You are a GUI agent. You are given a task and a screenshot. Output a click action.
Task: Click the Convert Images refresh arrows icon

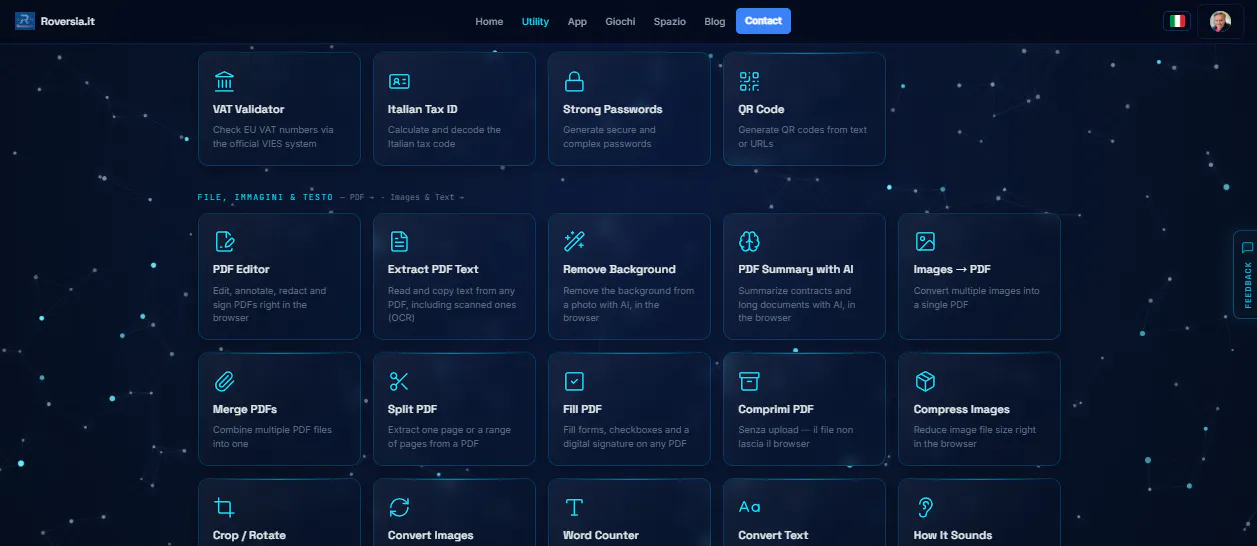click(399, 507)
